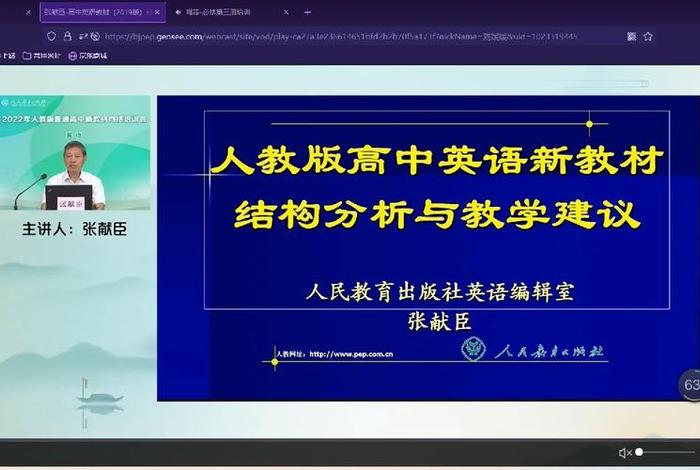
Task: Close the active 2019版 tab
Action: tap(157, 12)
